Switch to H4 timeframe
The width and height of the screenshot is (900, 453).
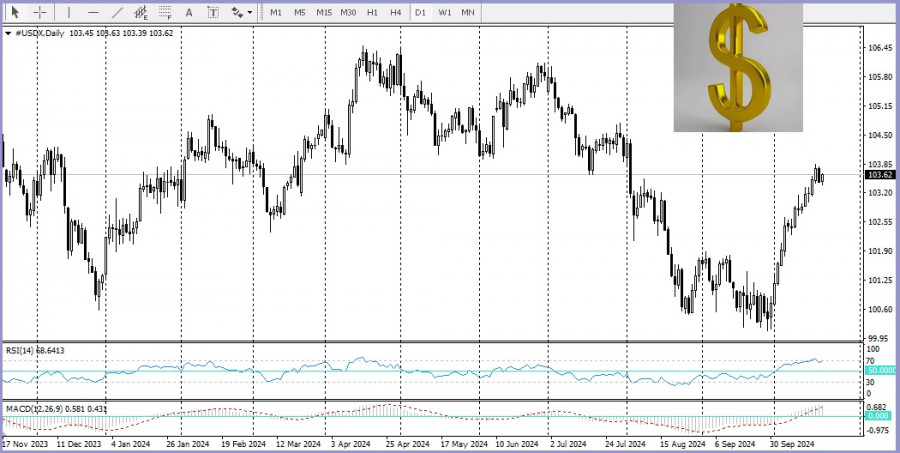(x=395, y=12)
